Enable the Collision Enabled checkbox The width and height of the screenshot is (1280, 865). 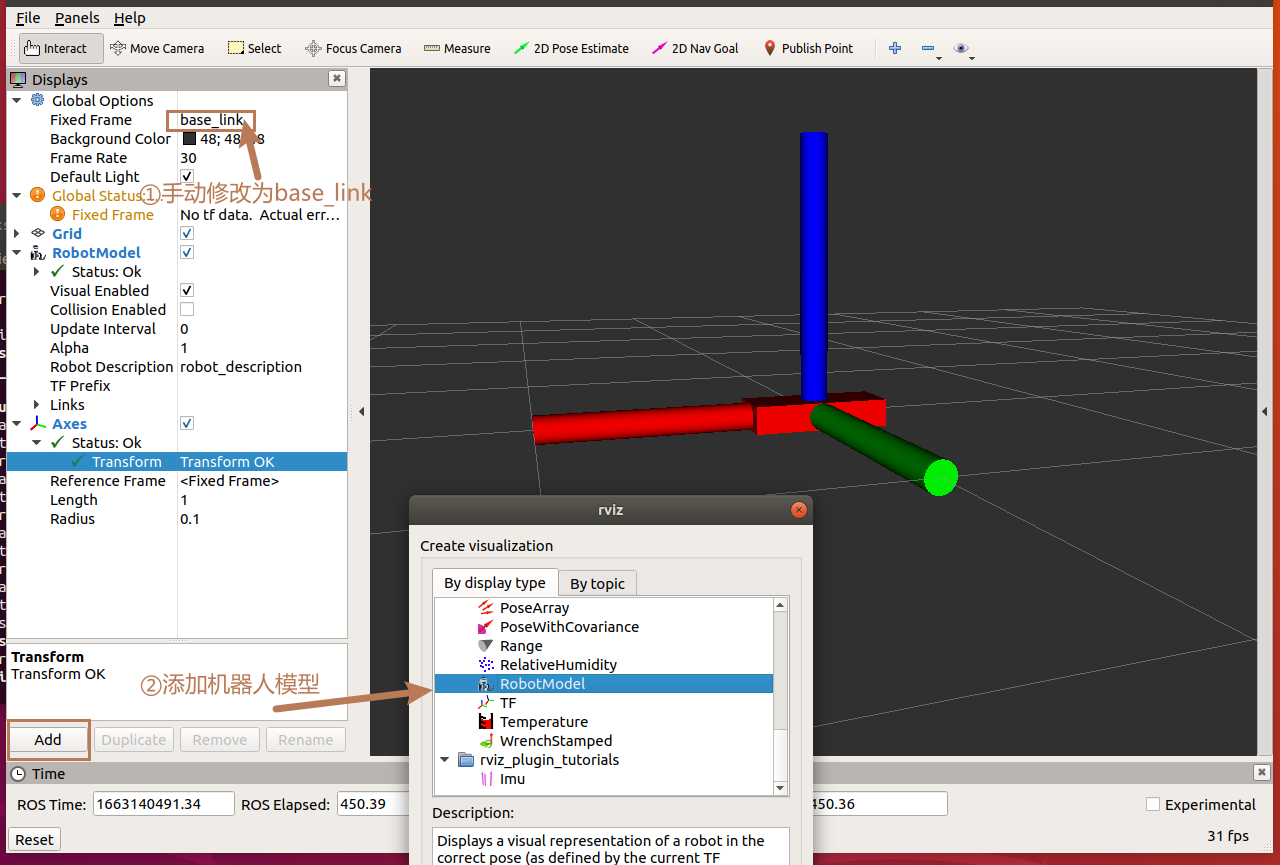tap(187, 310)
